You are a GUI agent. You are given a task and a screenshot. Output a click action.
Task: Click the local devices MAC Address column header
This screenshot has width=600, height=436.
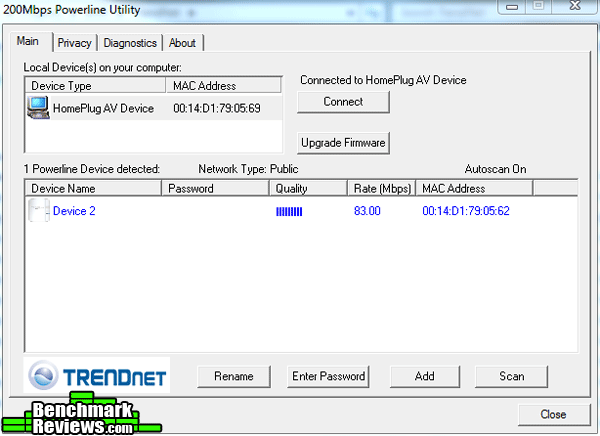coord(224,86)
